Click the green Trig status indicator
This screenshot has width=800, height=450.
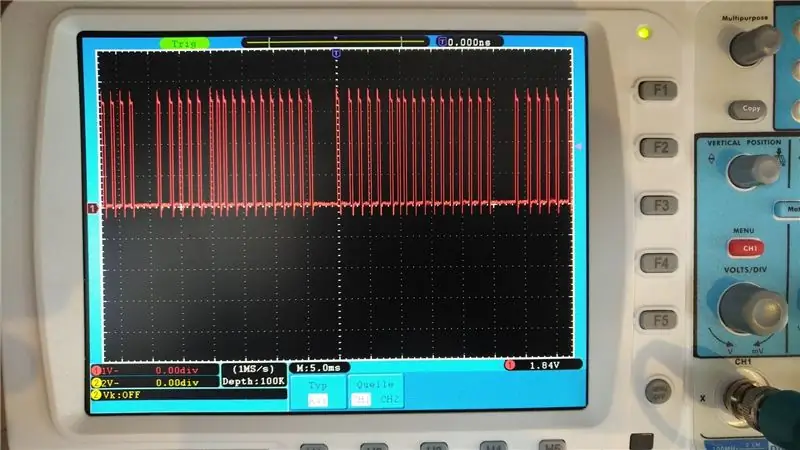184,44
